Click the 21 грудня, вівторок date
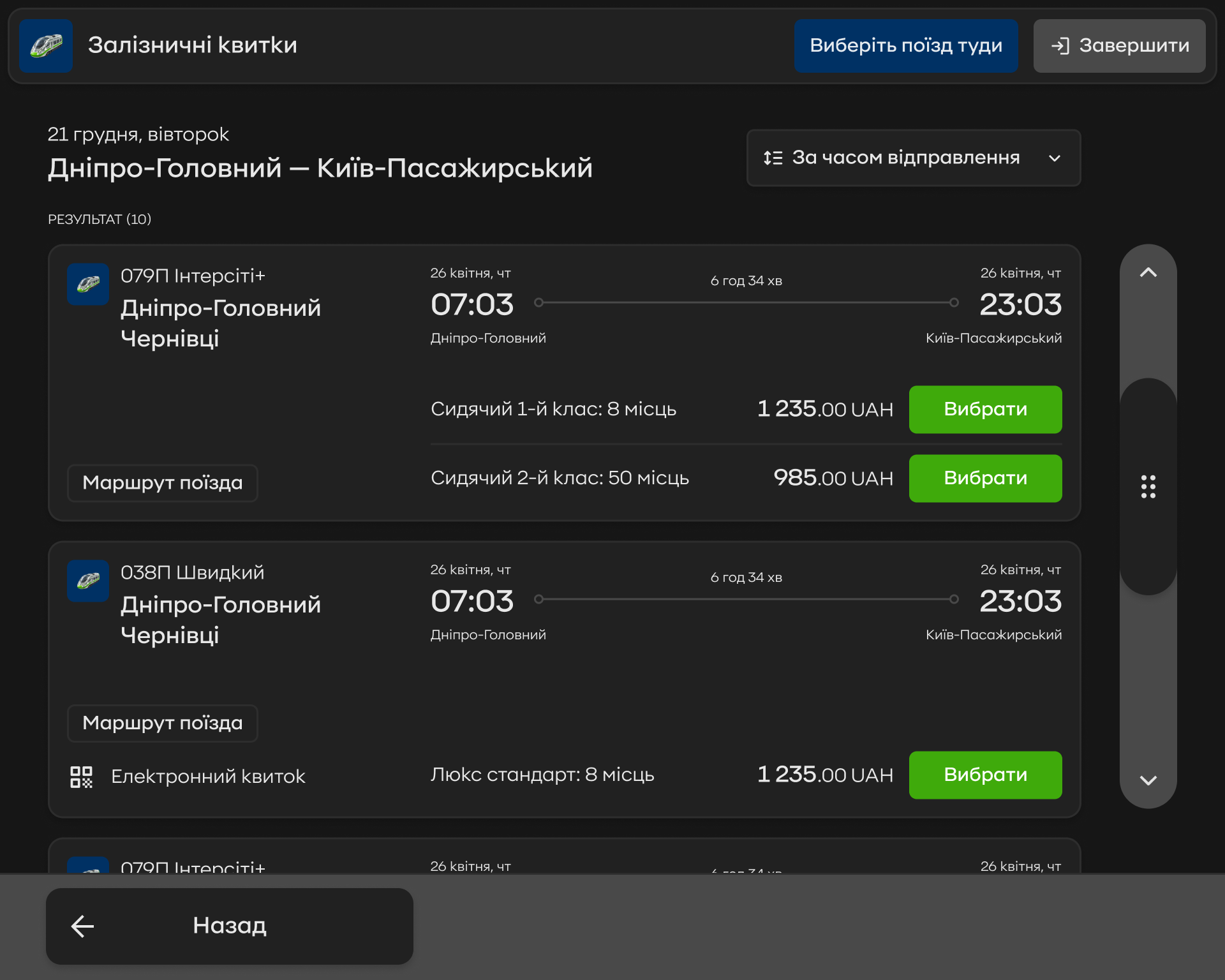This screenshot has height=980, width=1225. point(138,134)
